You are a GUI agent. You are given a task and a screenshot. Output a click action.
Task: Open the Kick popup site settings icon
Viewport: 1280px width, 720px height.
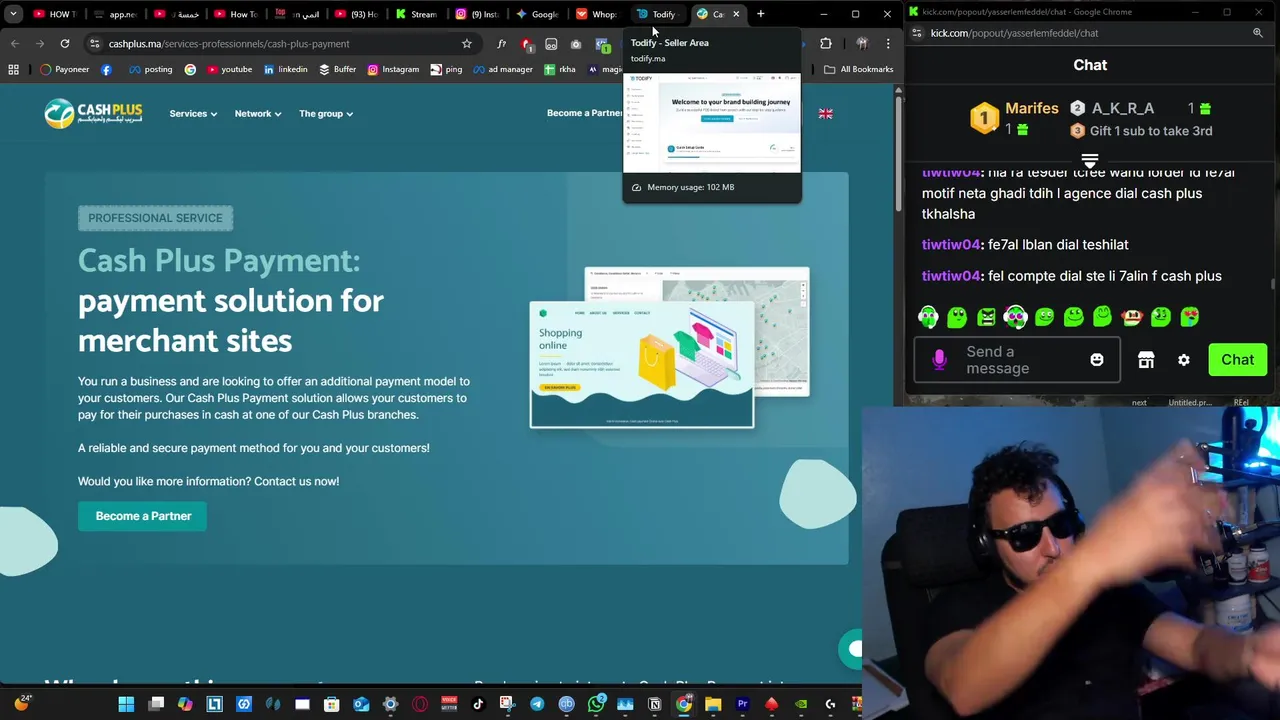click(x=917, y=33)
